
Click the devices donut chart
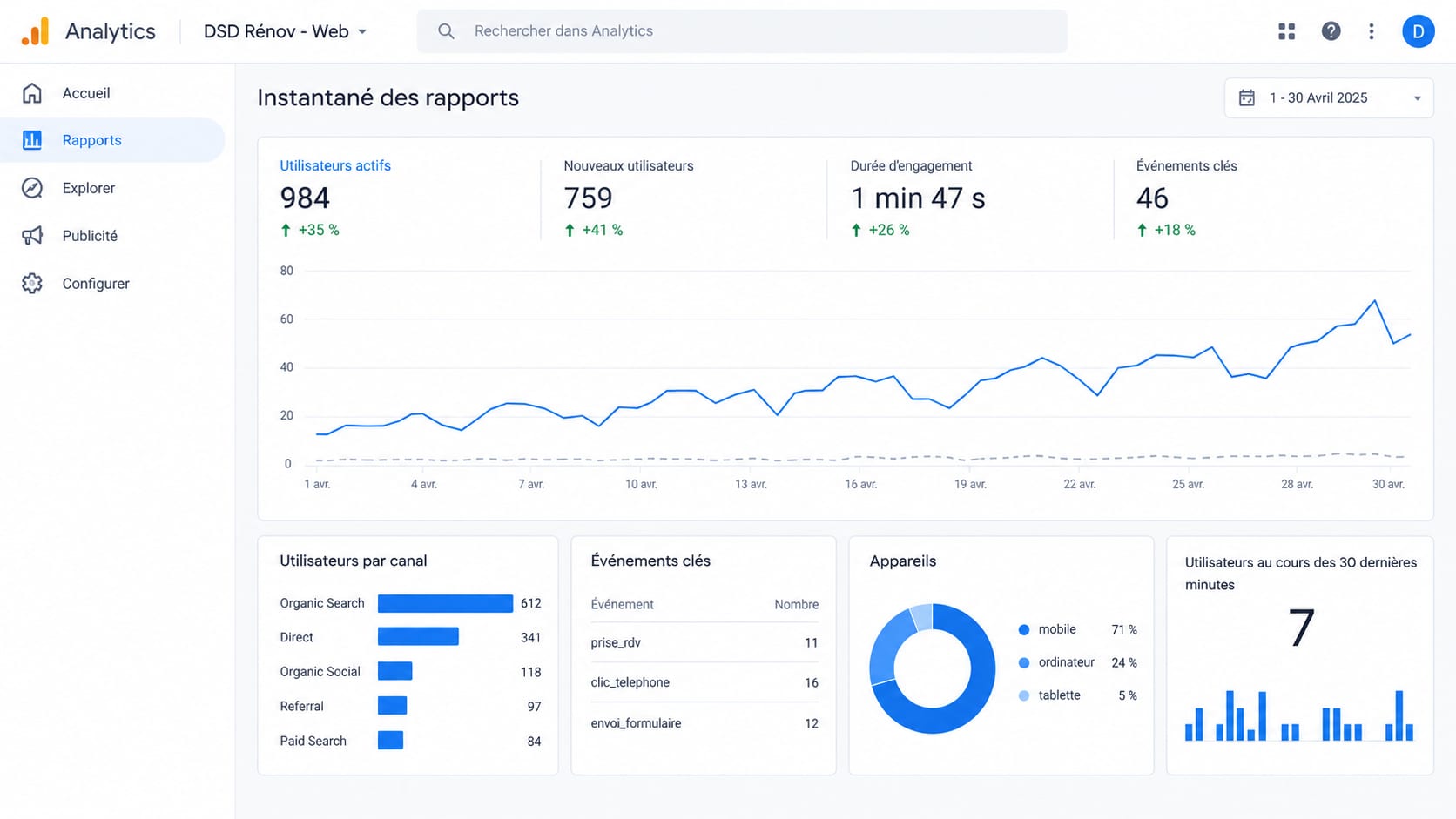click(932, 668)
